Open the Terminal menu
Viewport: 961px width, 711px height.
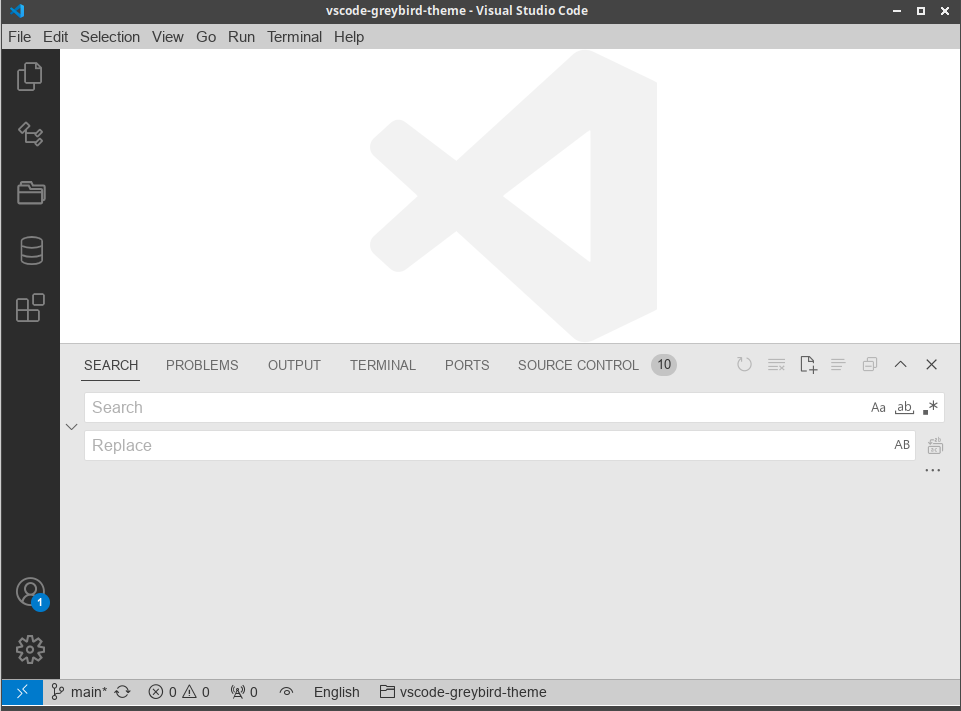(294, 37)
